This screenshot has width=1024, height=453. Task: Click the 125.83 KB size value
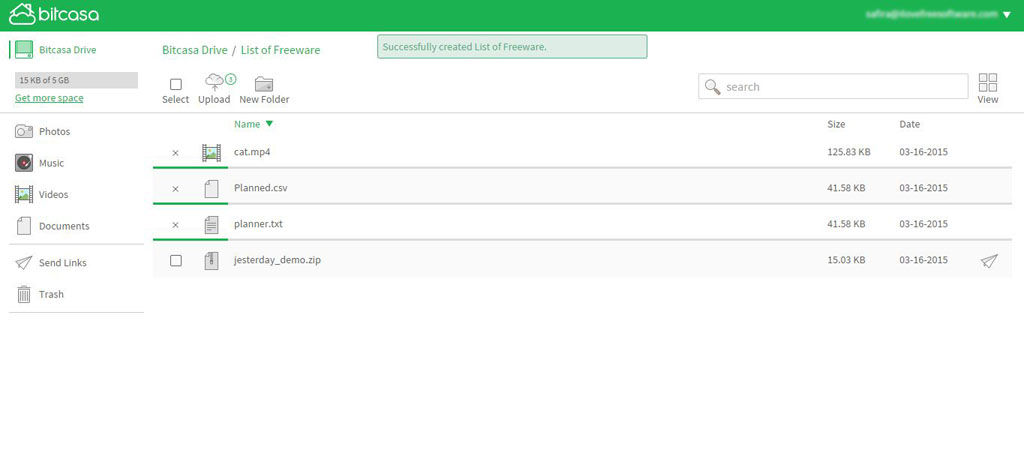[848, 152]
